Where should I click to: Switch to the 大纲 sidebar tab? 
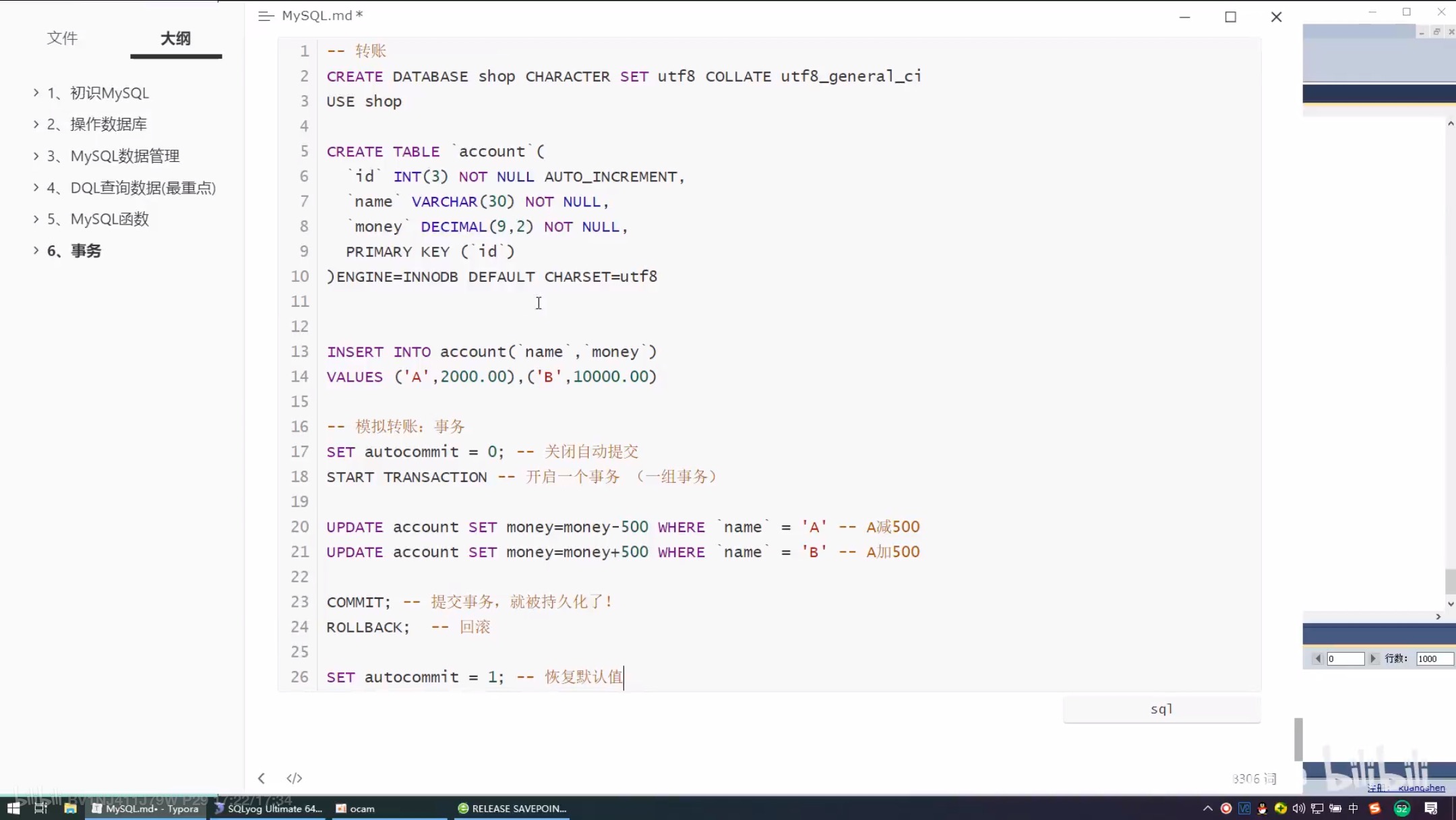pos(175,38)
